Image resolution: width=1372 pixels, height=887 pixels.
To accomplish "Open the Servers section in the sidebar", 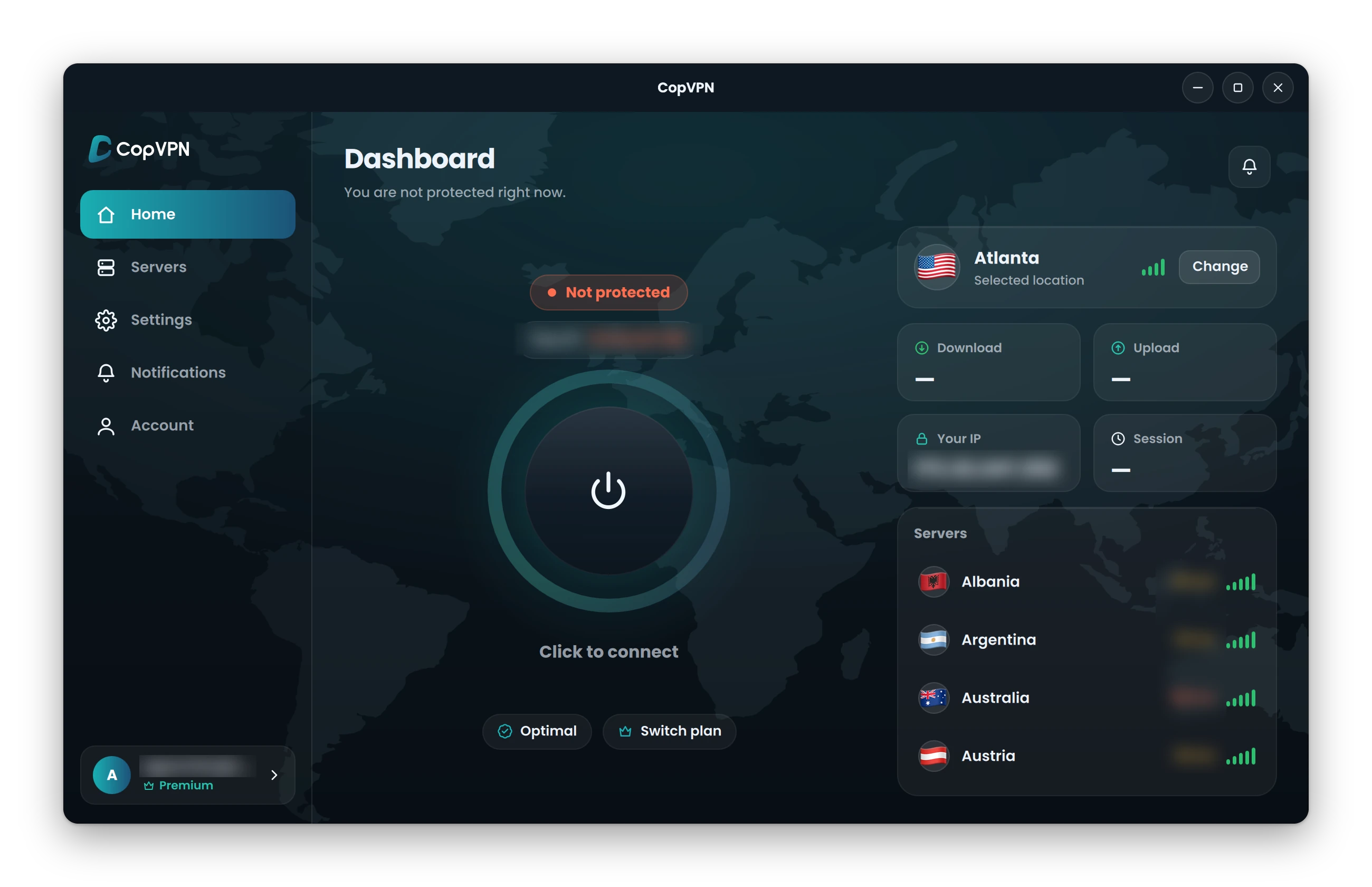I will (x=188, y=267).
